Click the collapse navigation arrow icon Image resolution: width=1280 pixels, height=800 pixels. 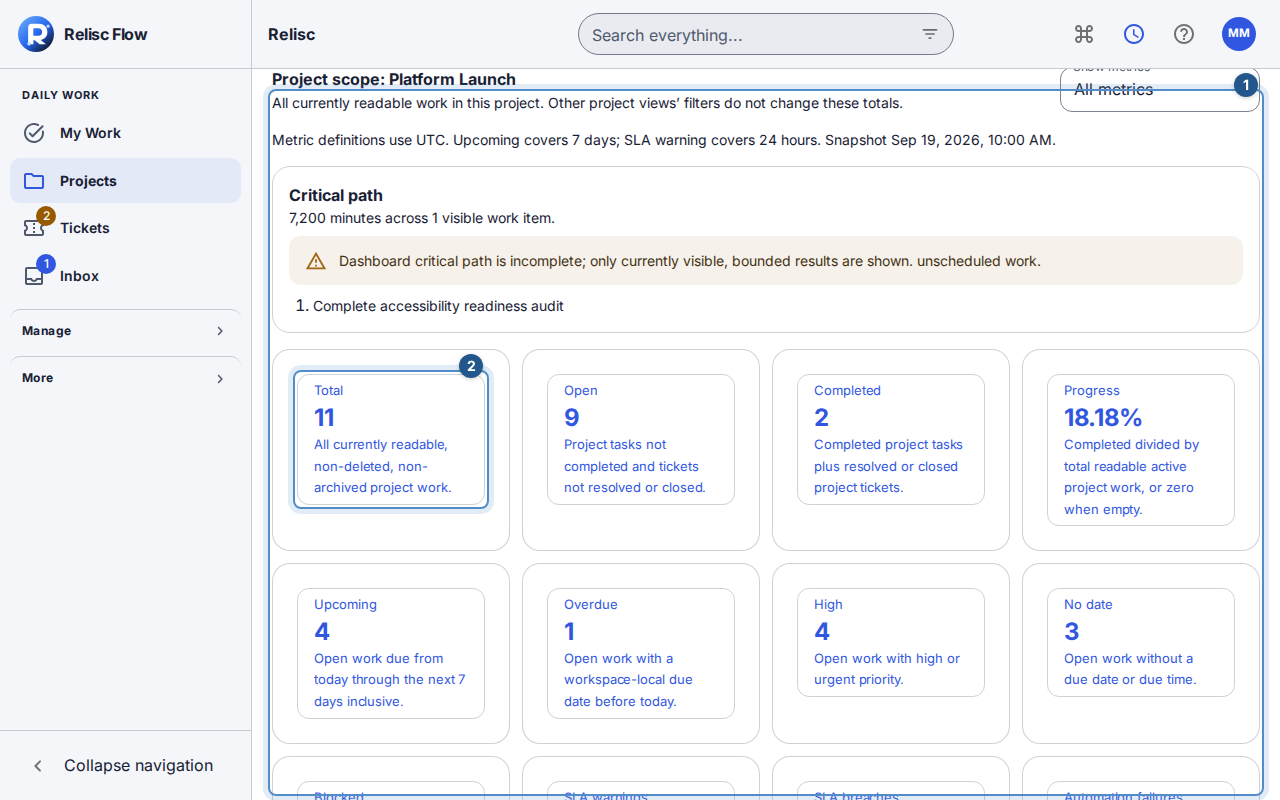38,766
